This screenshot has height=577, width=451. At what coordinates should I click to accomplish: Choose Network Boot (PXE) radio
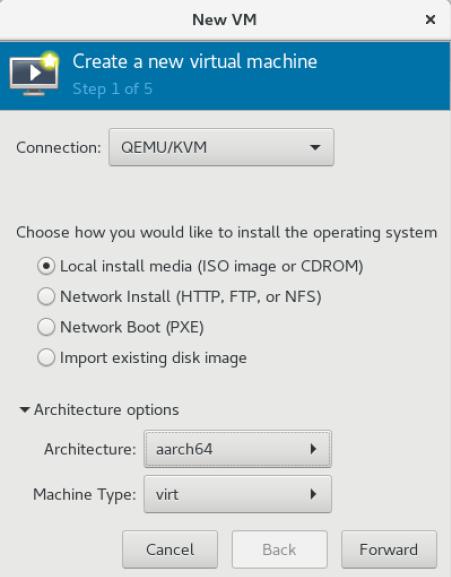(46, 327)
